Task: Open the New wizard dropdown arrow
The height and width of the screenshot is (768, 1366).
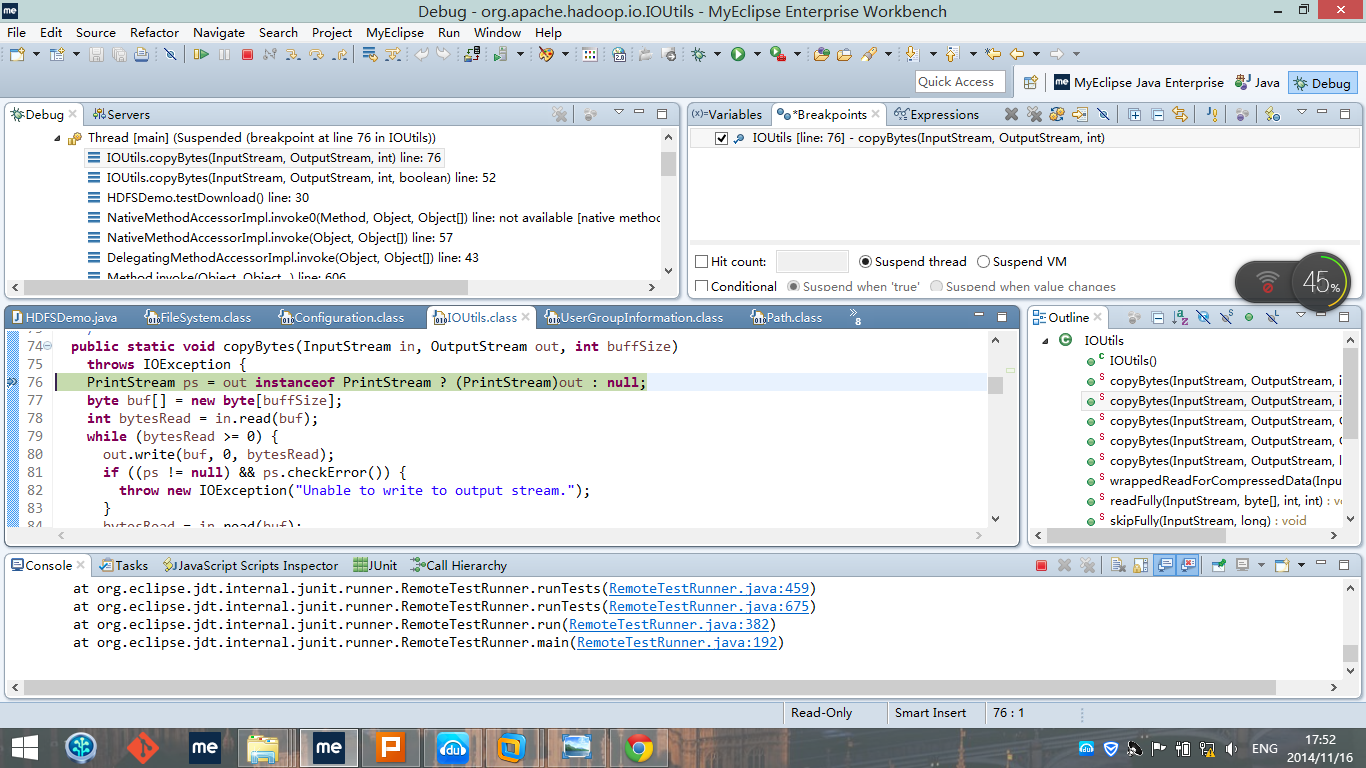Action: point(36,54)
